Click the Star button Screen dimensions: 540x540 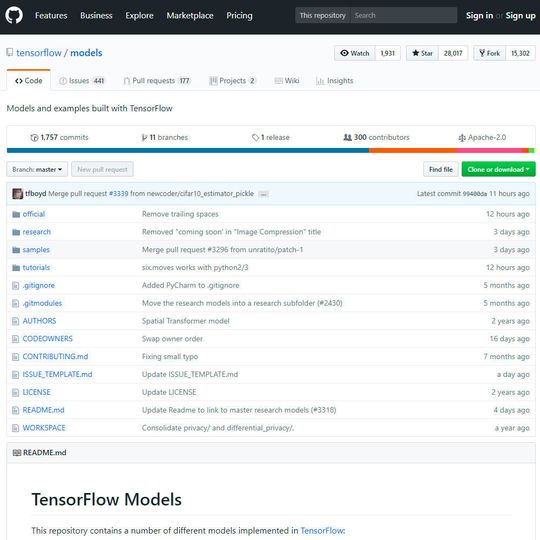tap(422, 53)
